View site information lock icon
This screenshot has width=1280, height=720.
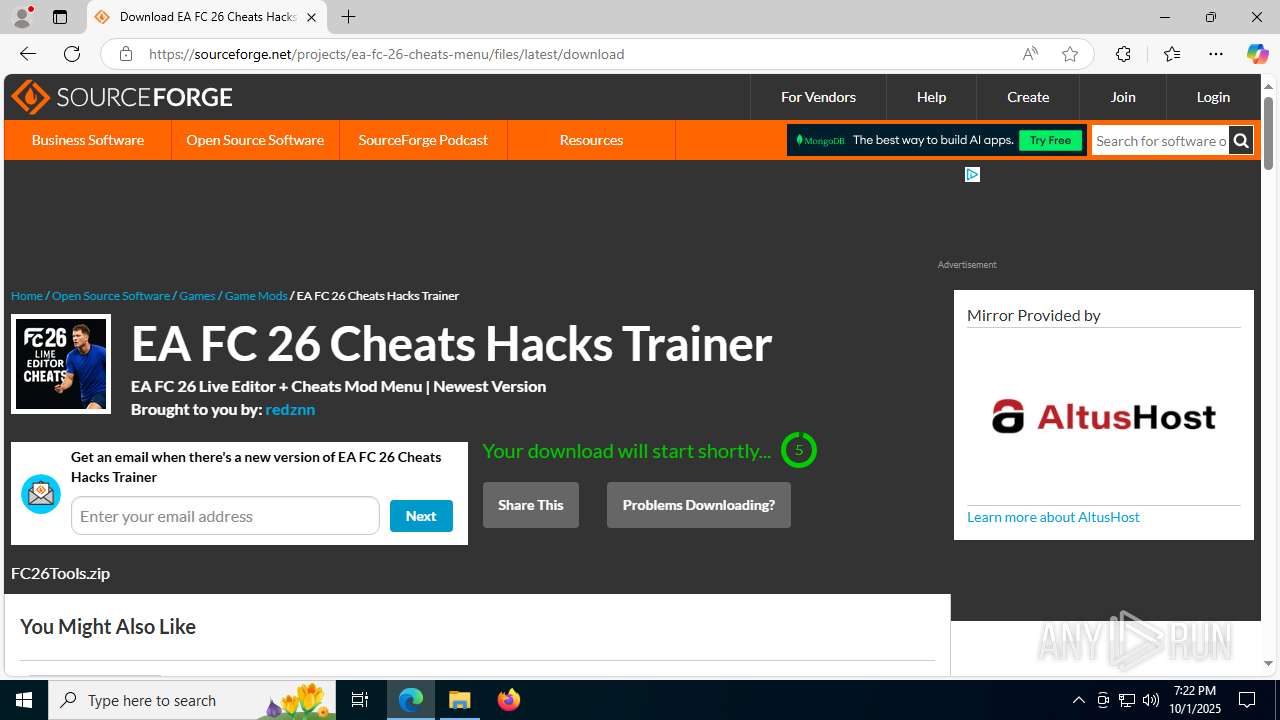(125, 54)
